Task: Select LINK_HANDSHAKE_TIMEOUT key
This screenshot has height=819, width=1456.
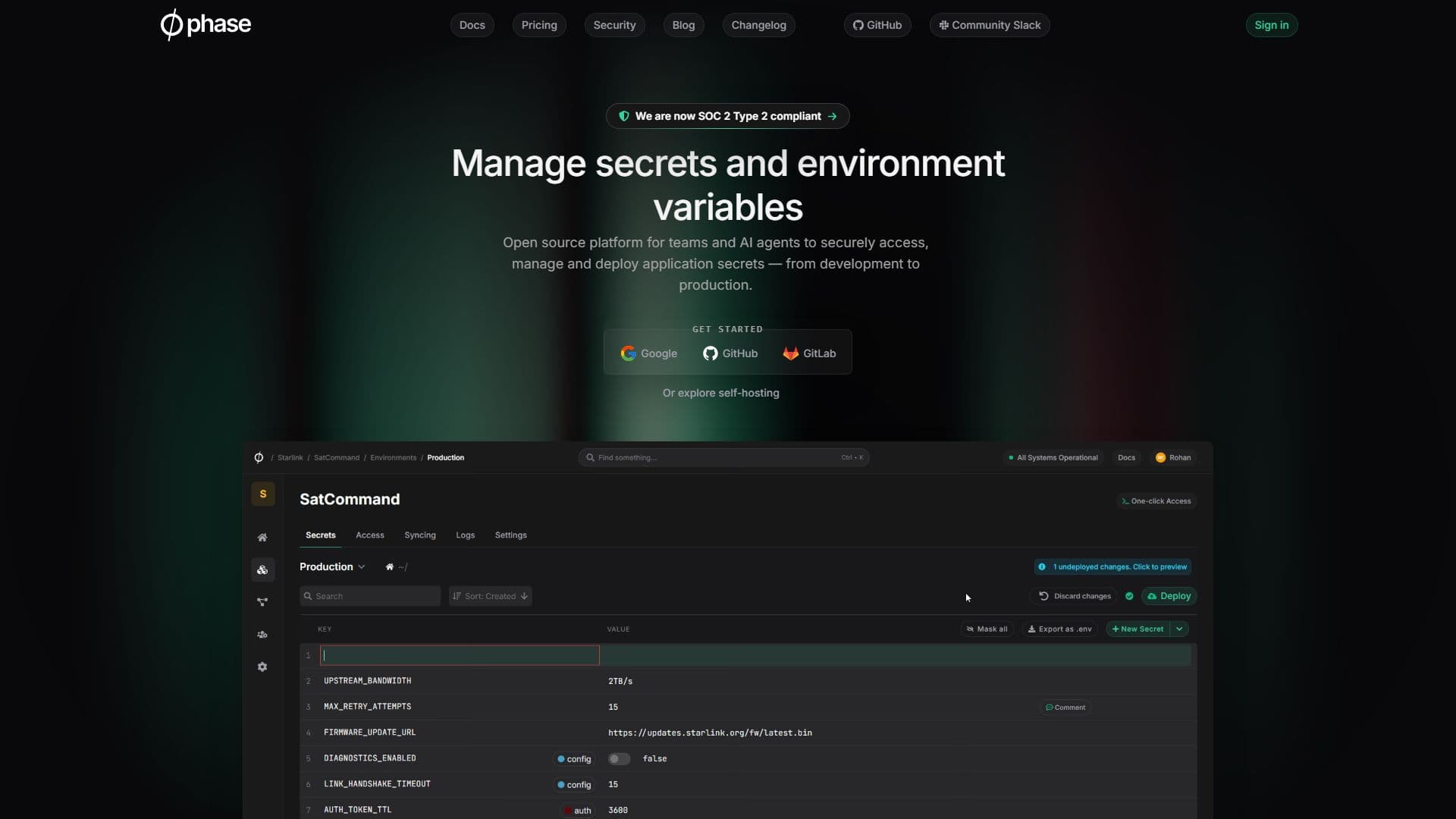Action: click(x=377, y=784)
